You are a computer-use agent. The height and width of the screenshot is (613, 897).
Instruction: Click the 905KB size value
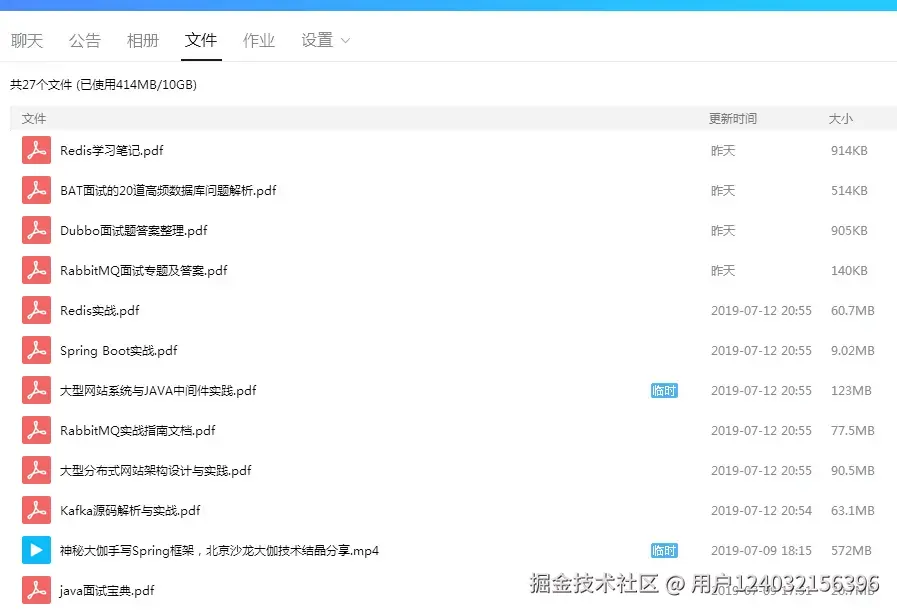(x=849, y=230)
